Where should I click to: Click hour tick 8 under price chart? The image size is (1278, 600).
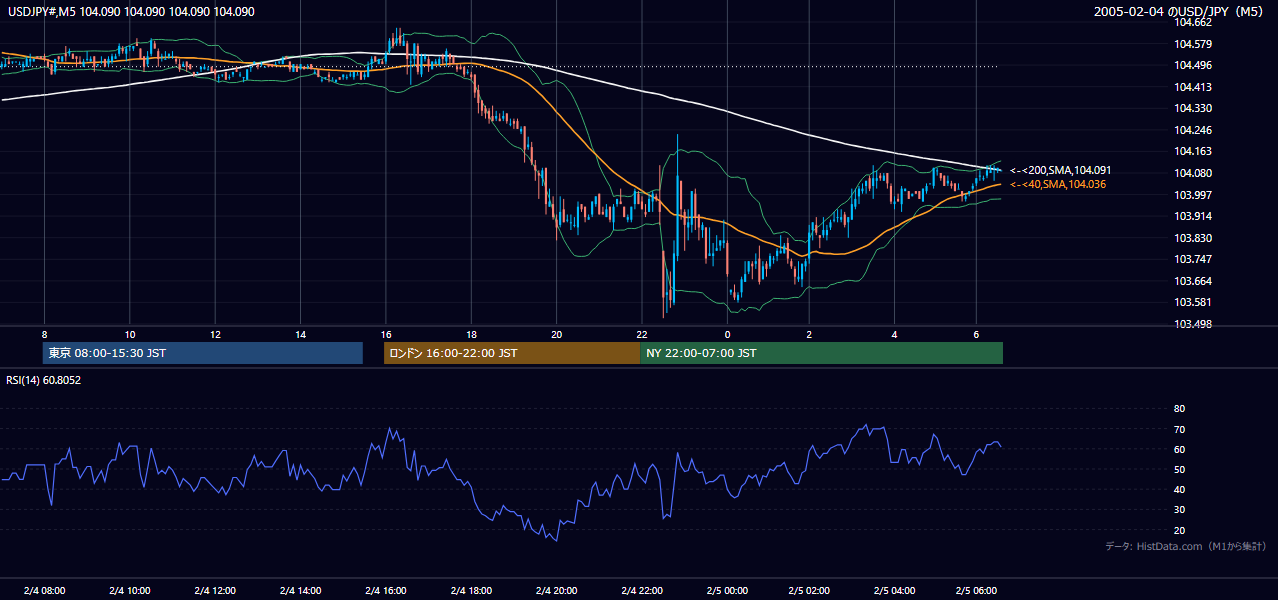(x=44, y=334)
